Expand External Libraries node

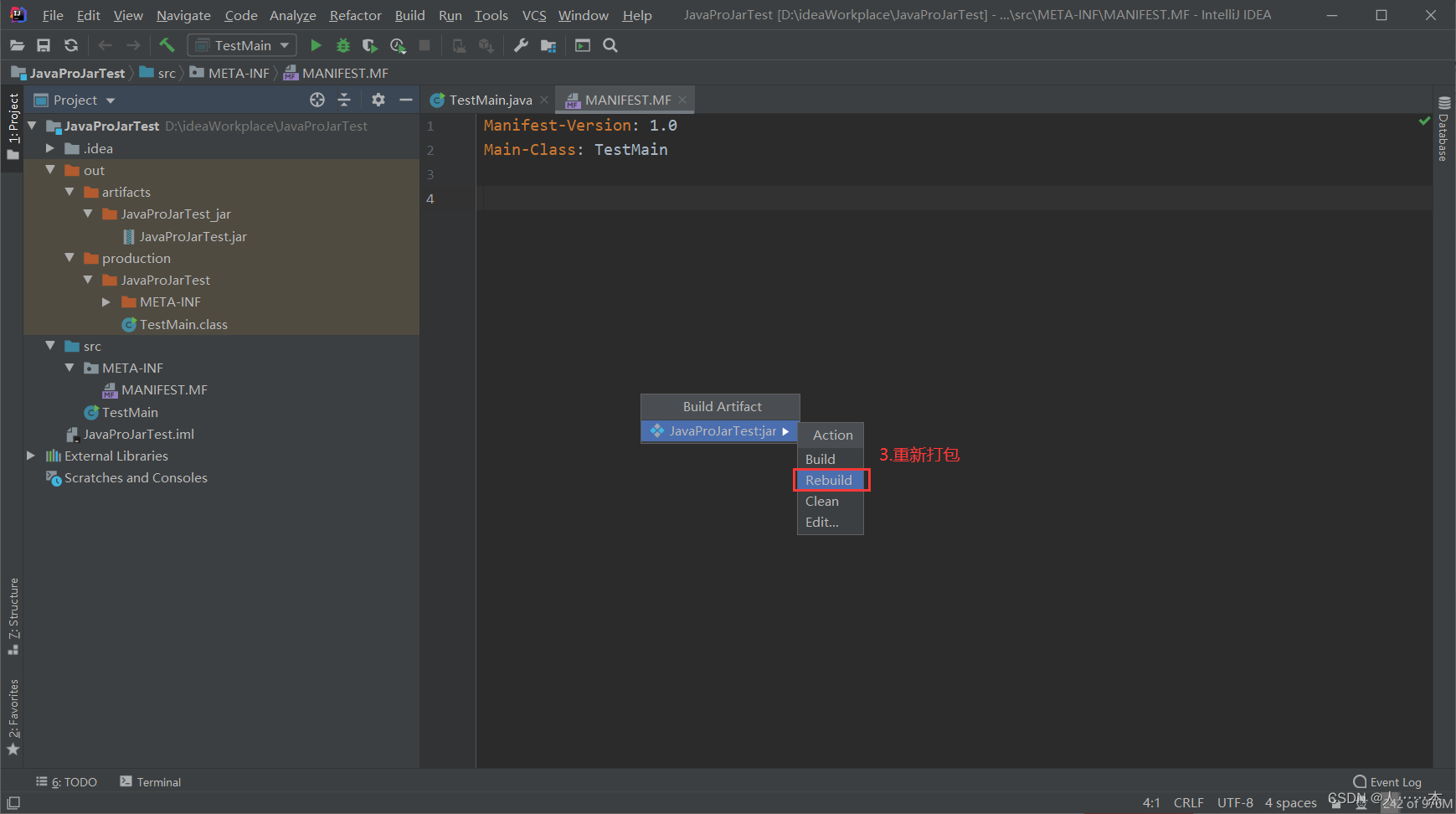(31, 456)
